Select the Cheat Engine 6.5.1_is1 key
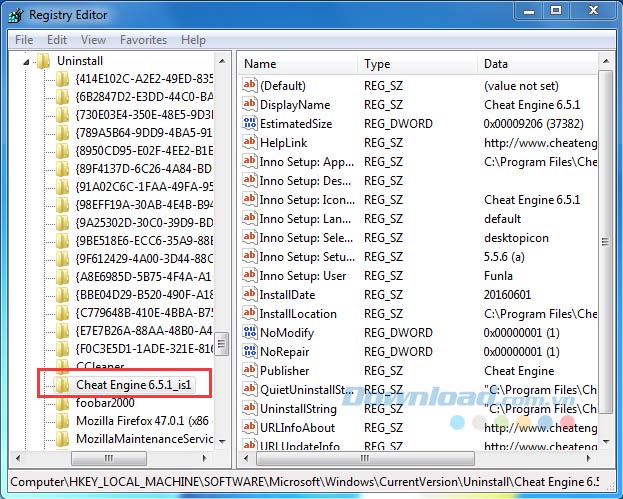 coord(134,385)
